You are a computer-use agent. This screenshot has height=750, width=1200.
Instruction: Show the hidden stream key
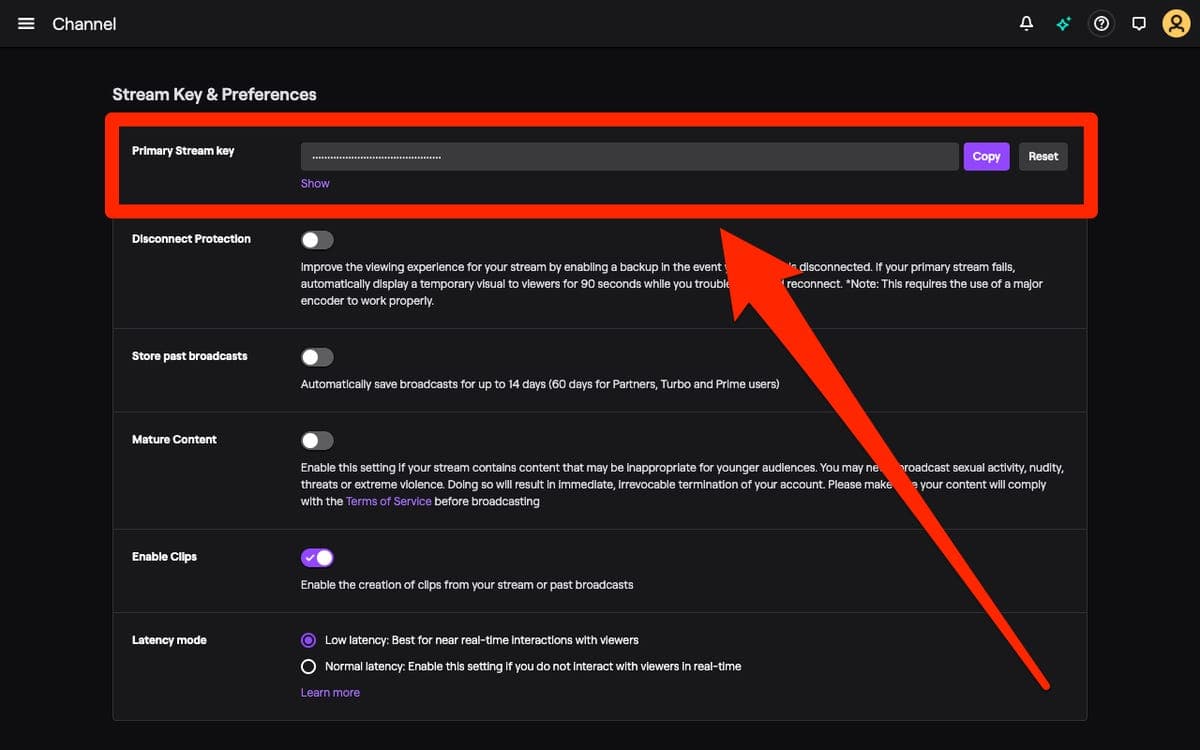[314, 183]
